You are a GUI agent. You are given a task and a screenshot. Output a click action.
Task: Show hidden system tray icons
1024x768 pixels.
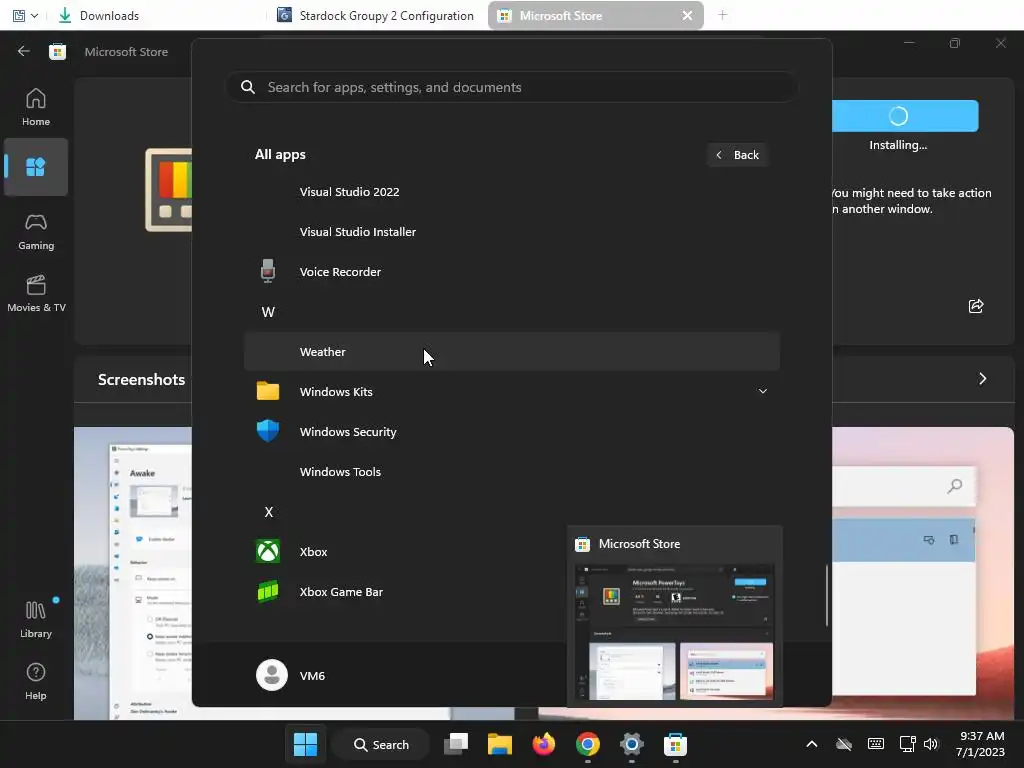pos(812,744)
